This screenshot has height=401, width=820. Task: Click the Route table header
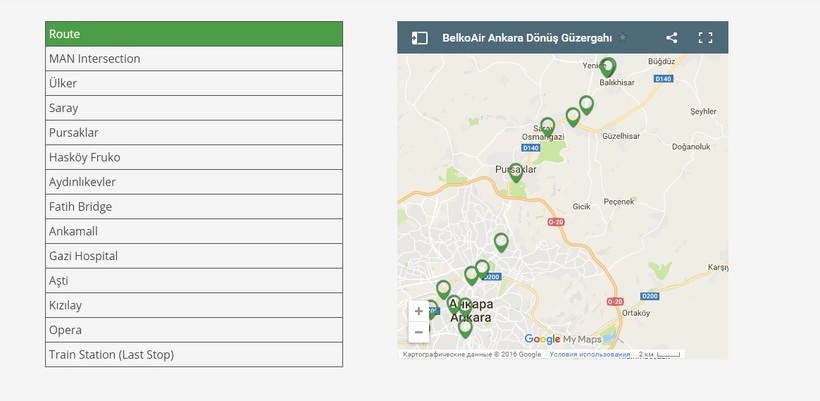[194, 34]
